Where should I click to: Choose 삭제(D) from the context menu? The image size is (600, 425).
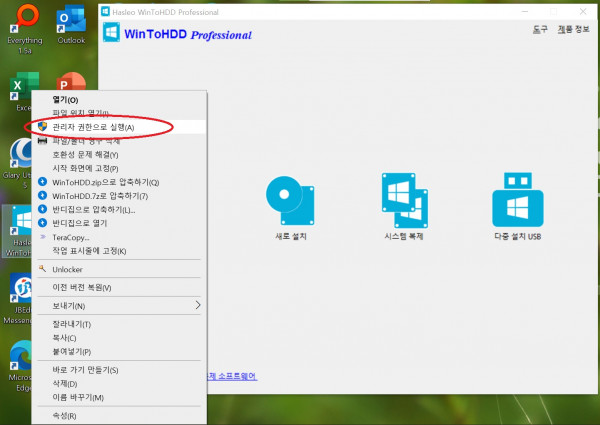(120, 384)
